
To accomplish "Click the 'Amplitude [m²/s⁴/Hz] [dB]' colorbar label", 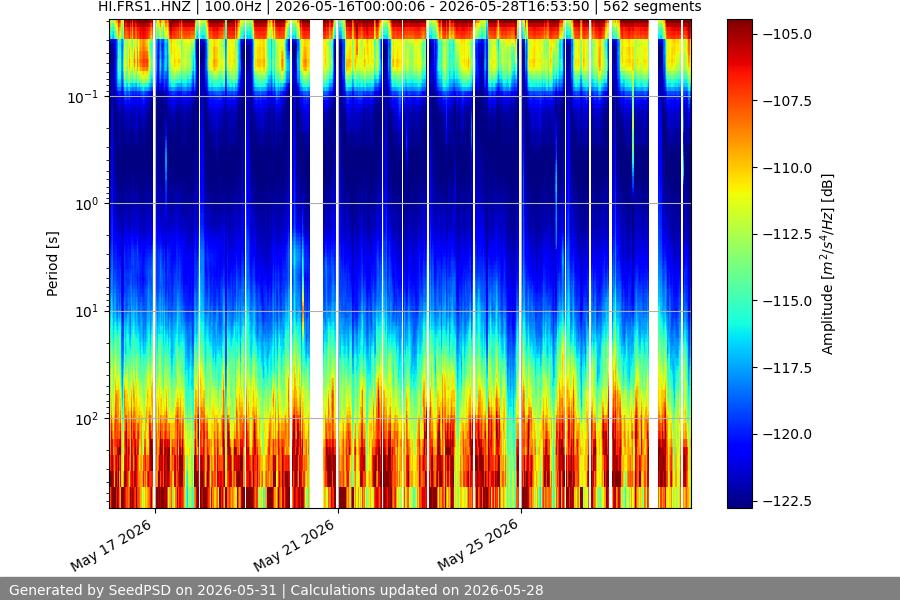I will tap(827, 264).
